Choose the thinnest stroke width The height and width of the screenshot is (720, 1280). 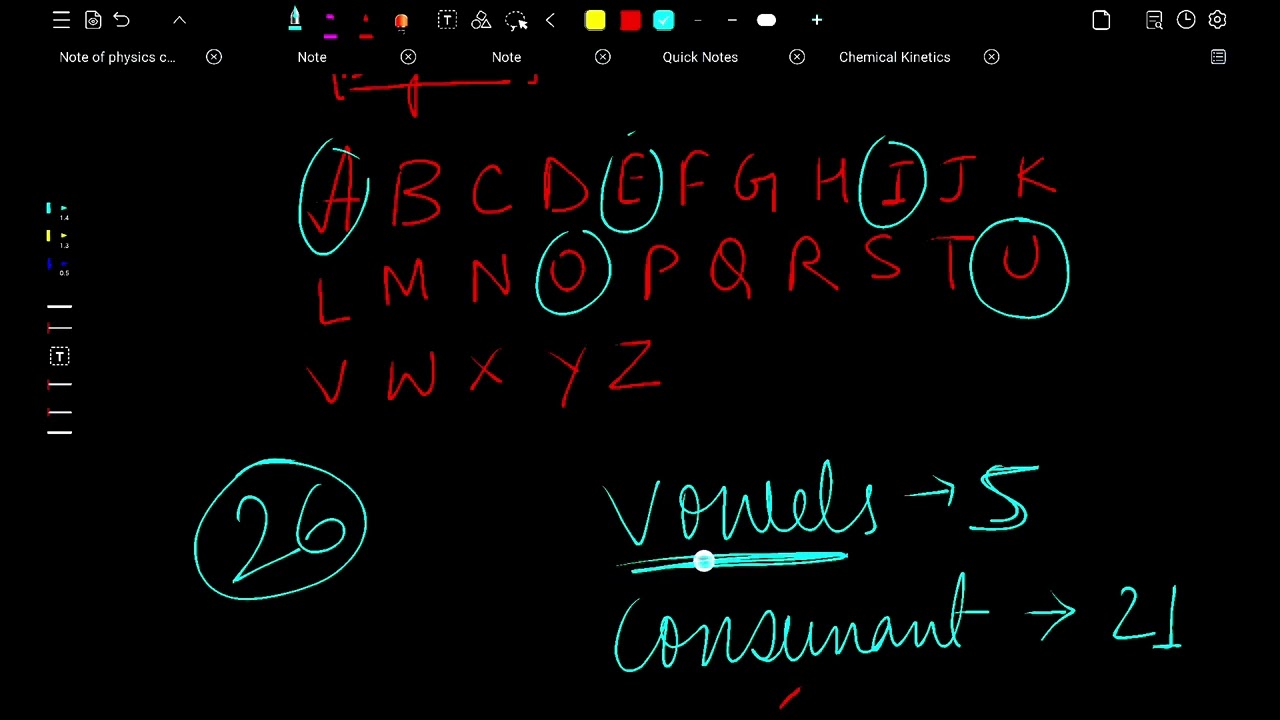click(698, 20)
